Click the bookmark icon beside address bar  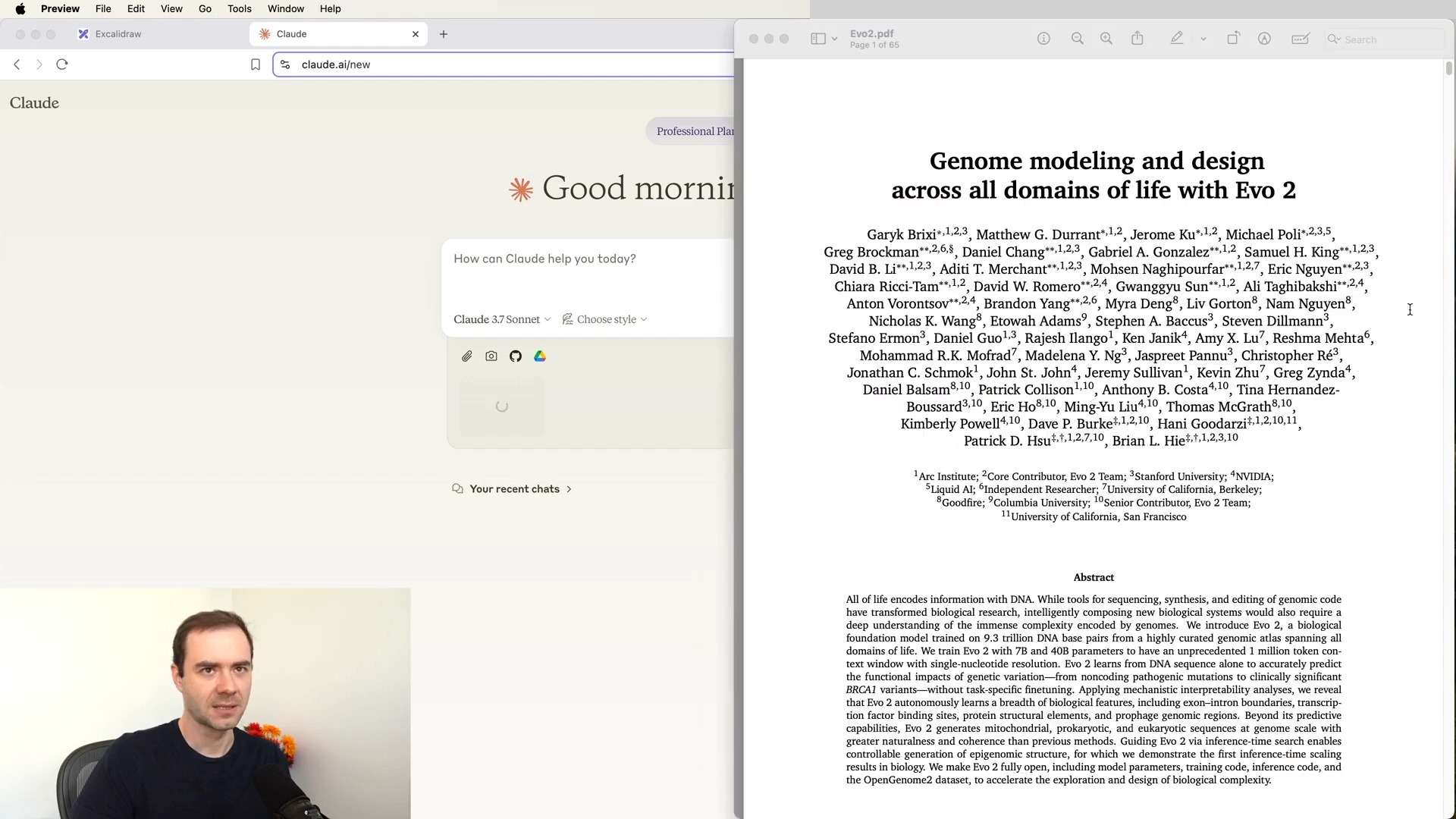[256, 64]
